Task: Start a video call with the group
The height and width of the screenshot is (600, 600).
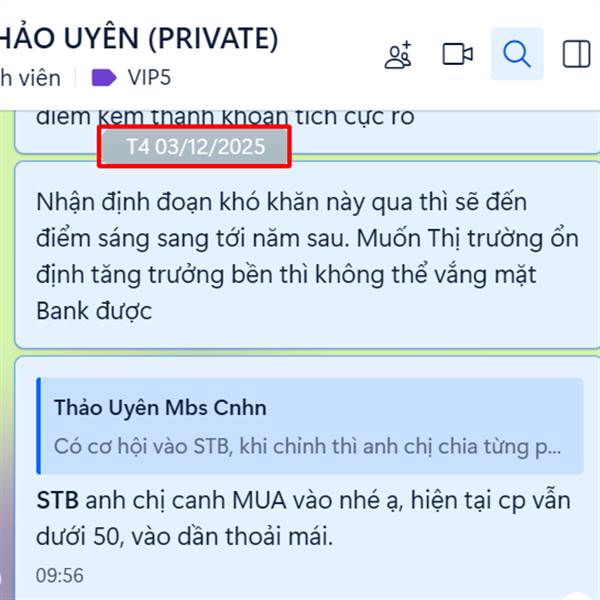Action: point(457,54)
